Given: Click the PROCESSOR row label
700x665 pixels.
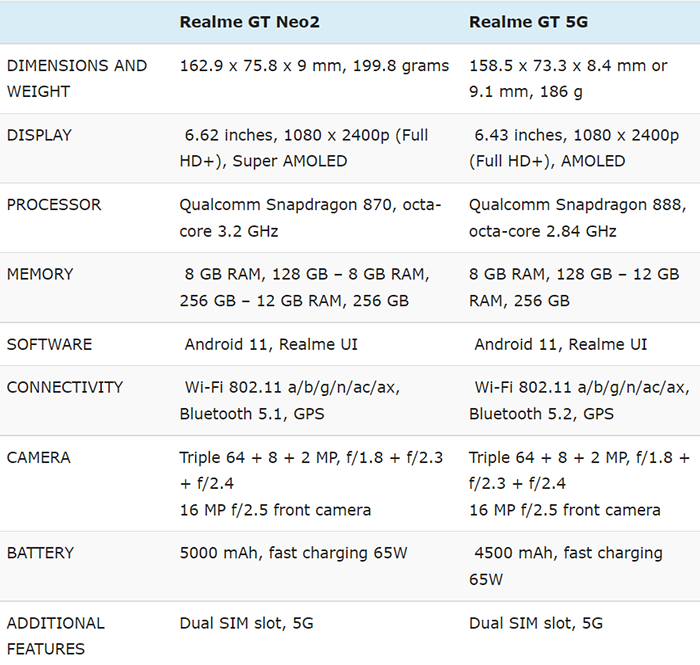Looking at the screenshot, I should tap(54, 205).
